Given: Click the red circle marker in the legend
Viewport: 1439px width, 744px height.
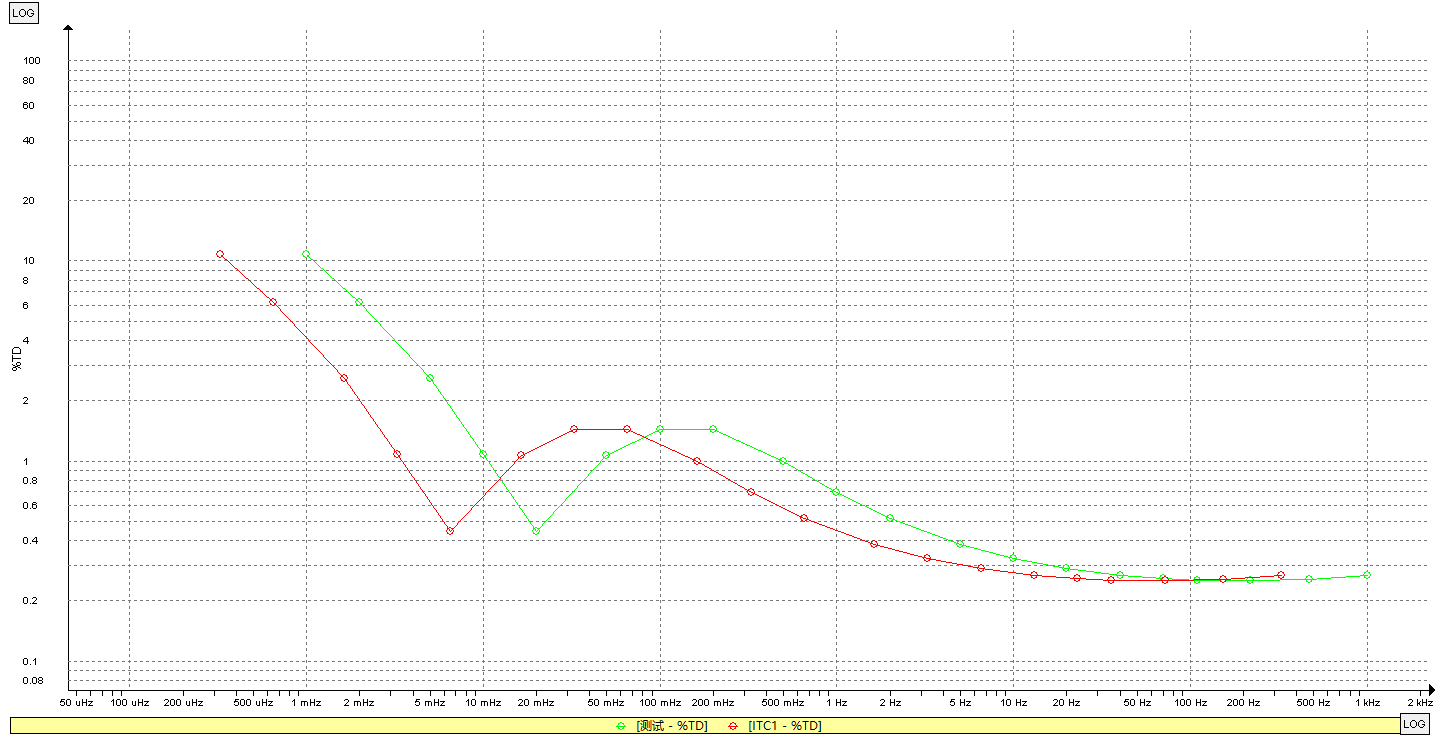Looking at the screenshot, I should click(733, 726).
